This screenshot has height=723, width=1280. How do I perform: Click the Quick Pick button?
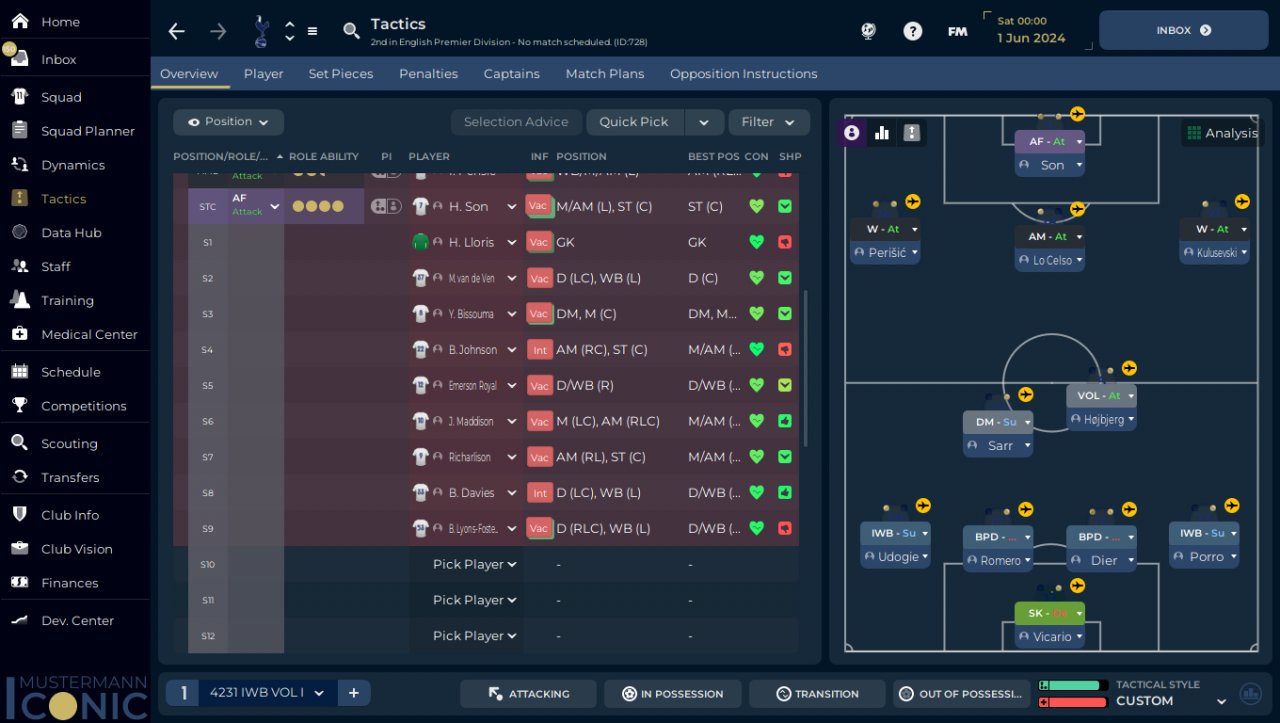(x=634, y=122)
